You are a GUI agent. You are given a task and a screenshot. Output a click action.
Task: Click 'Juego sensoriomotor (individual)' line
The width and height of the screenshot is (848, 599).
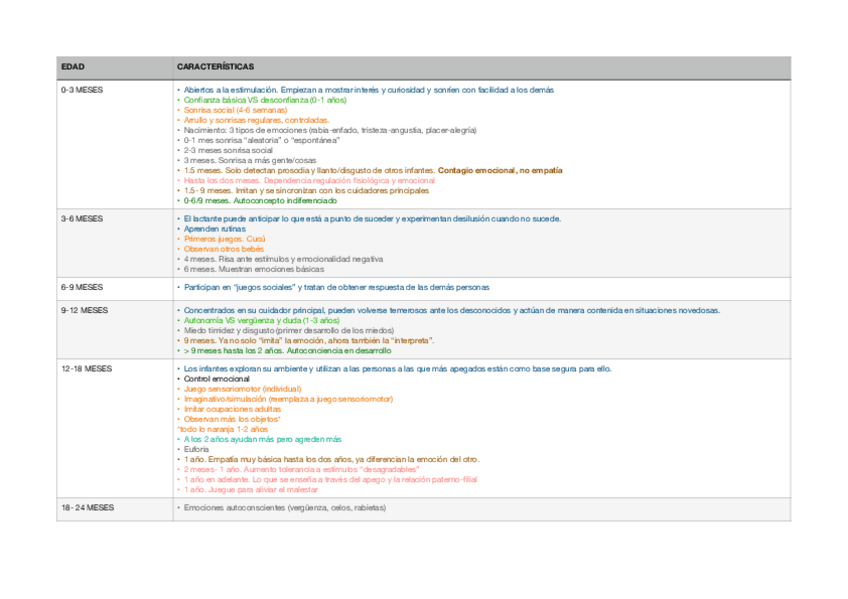coord(242,389)
